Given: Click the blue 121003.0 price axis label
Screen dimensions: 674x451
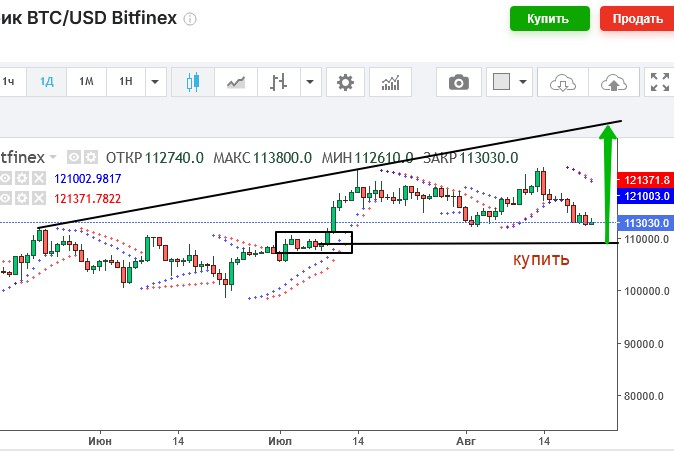Looking at the screenshot, I should point(645,196).
